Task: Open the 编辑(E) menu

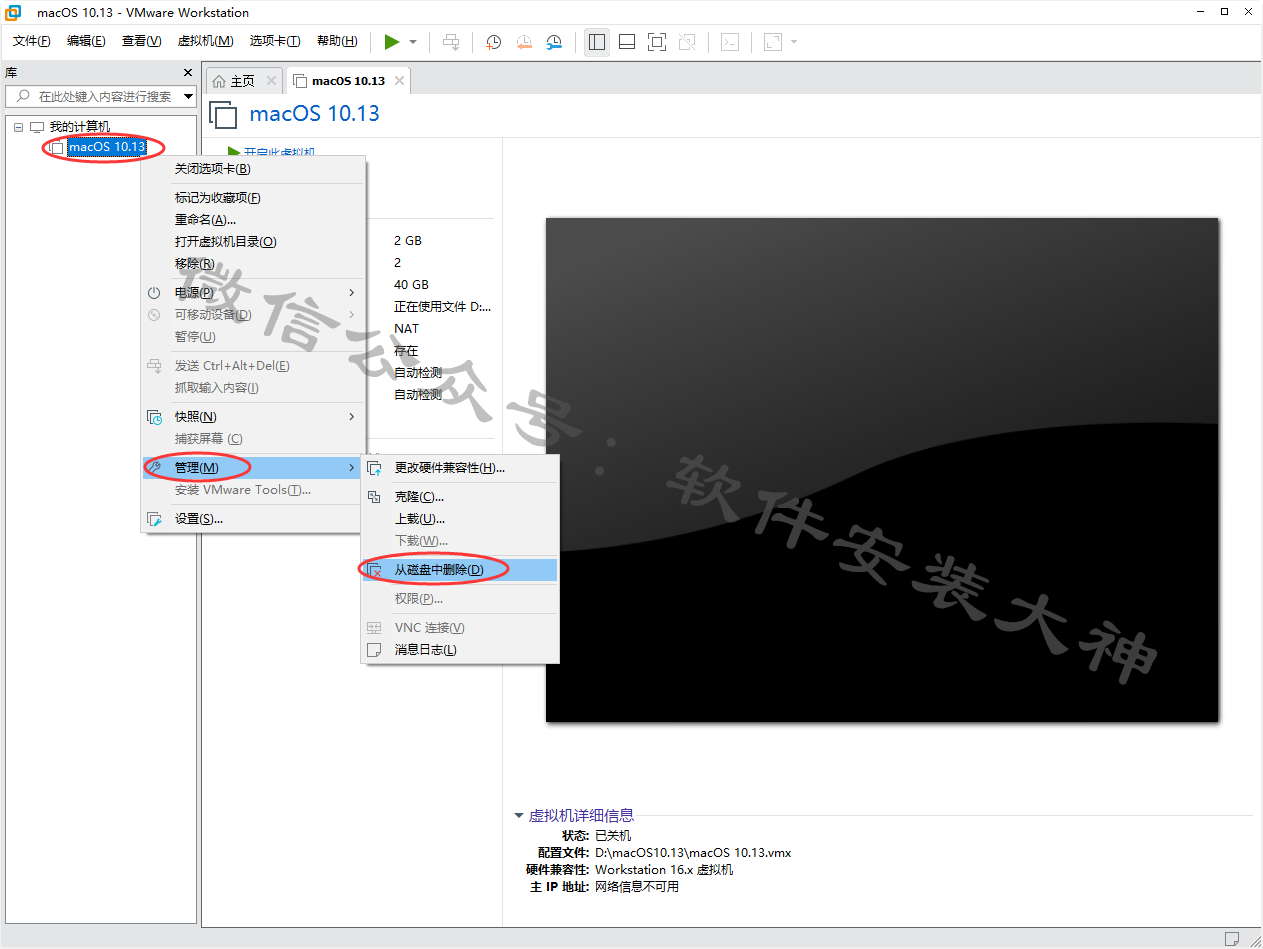Action: click(x=86, y=41)
